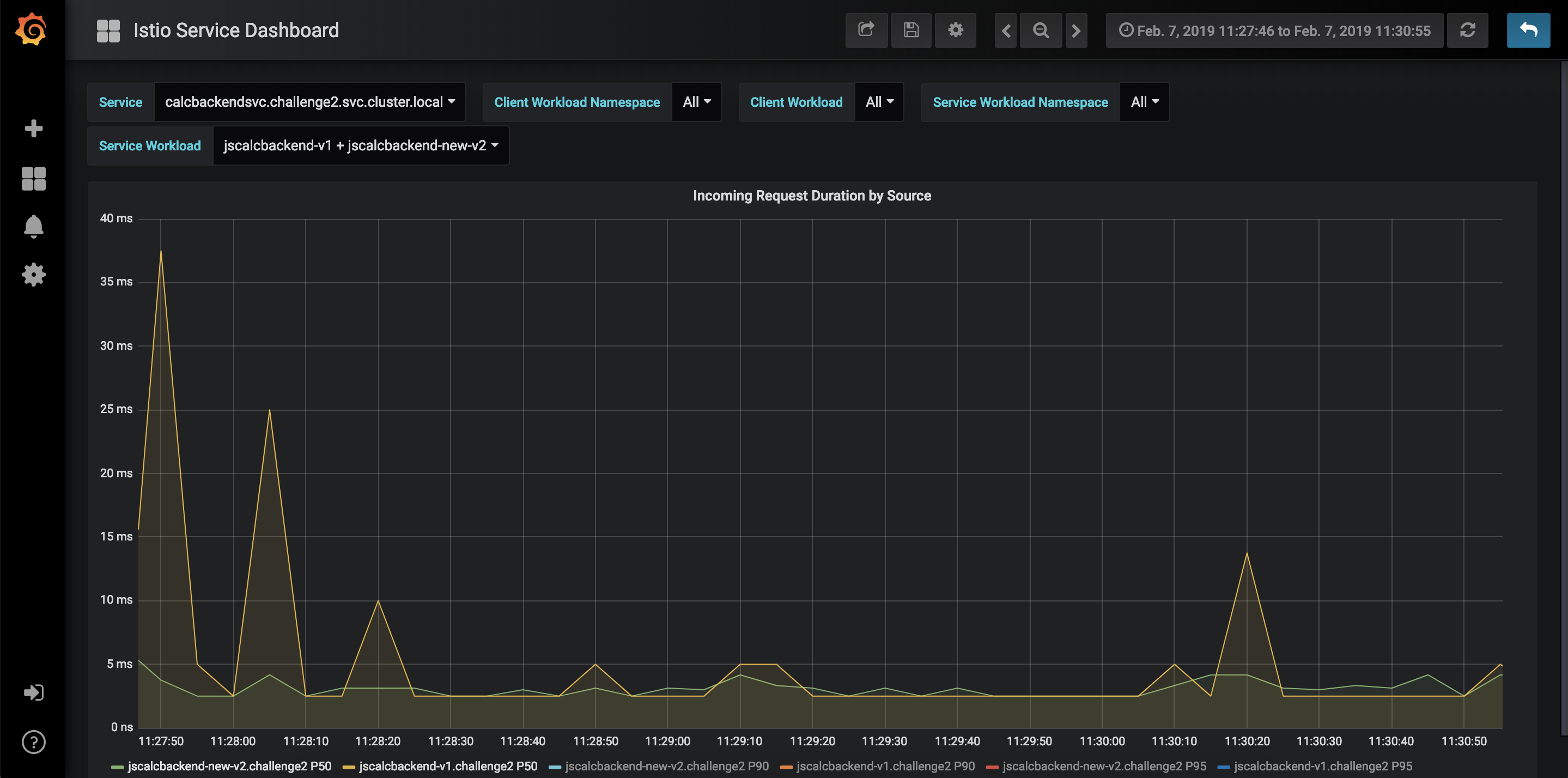
Task: Refresh the dashboard
Action: coord(1468,31)
